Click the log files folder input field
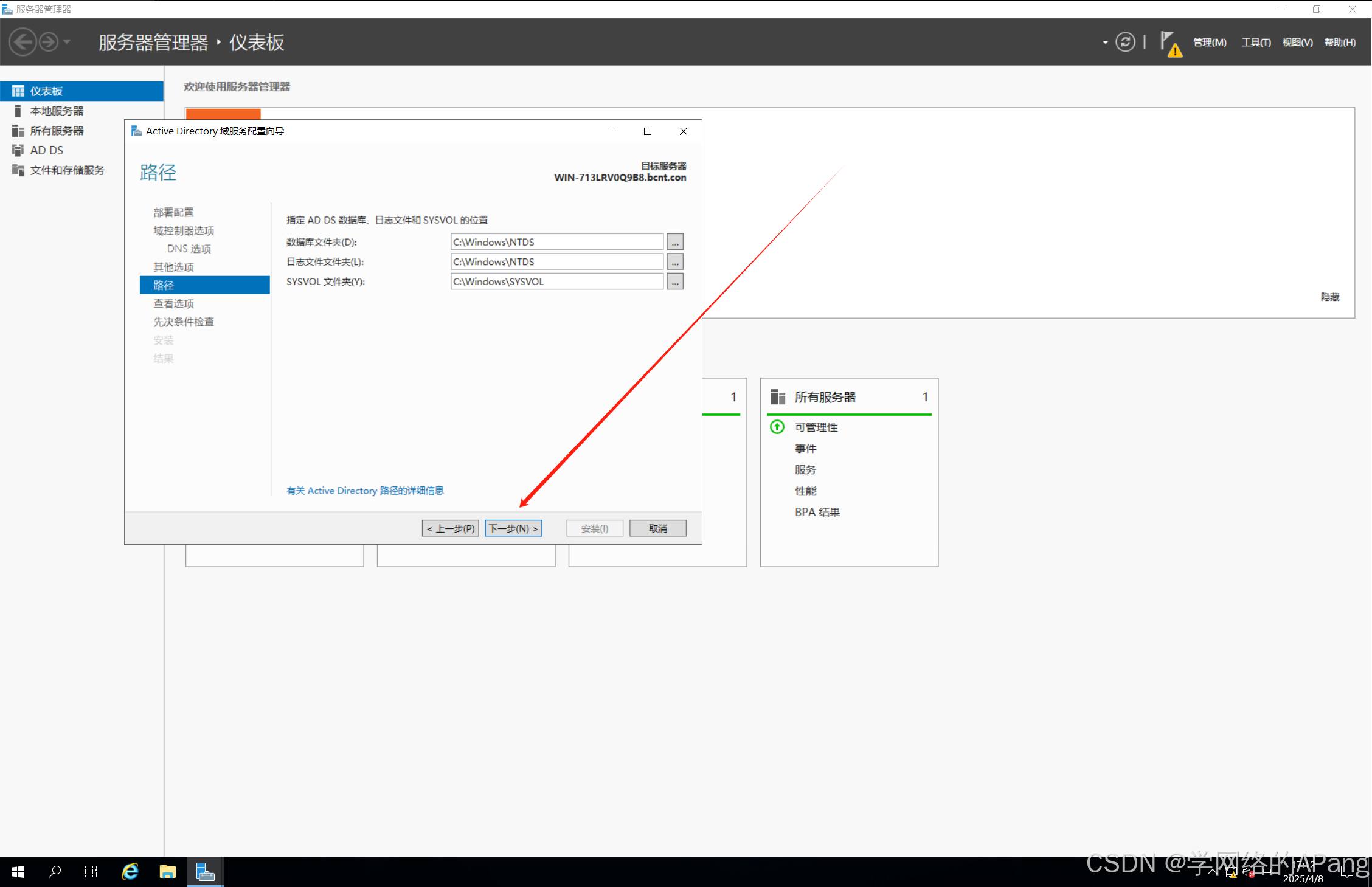Image resolution: width=1372 pixels, height=887 pixels. (556, 262)
